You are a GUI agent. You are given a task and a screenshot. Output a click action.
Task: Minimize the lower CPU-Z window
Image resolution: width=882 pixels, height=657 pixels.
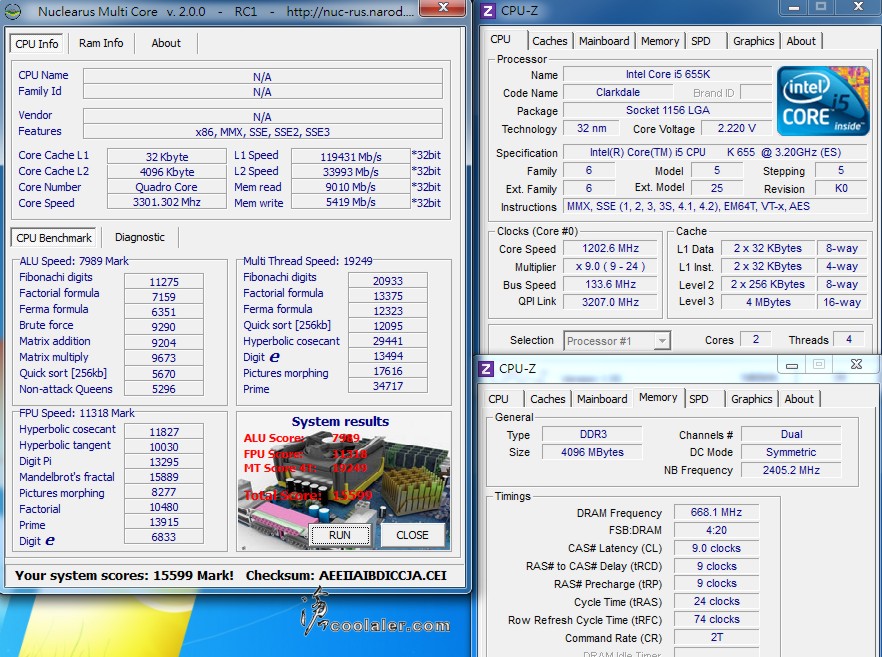pyautogui.click(x=791, y=365)
